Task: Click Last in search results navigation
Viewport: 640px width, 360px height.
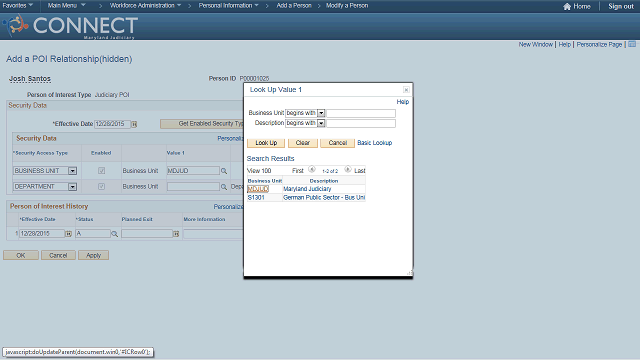Action: coord(360,171)
